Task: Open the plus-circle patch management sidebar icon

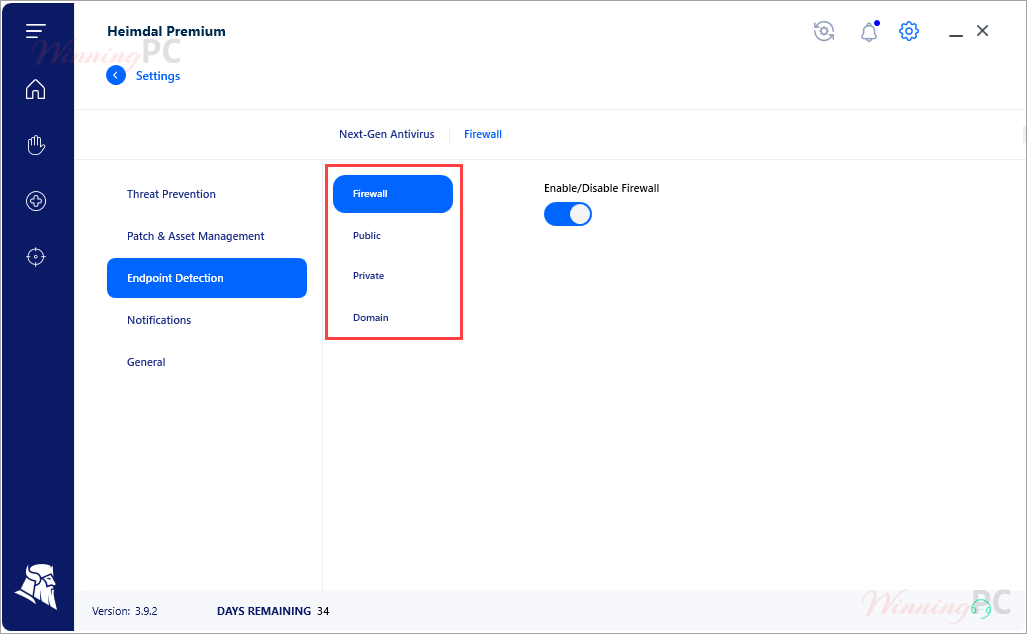Action: tap(35, 201)
